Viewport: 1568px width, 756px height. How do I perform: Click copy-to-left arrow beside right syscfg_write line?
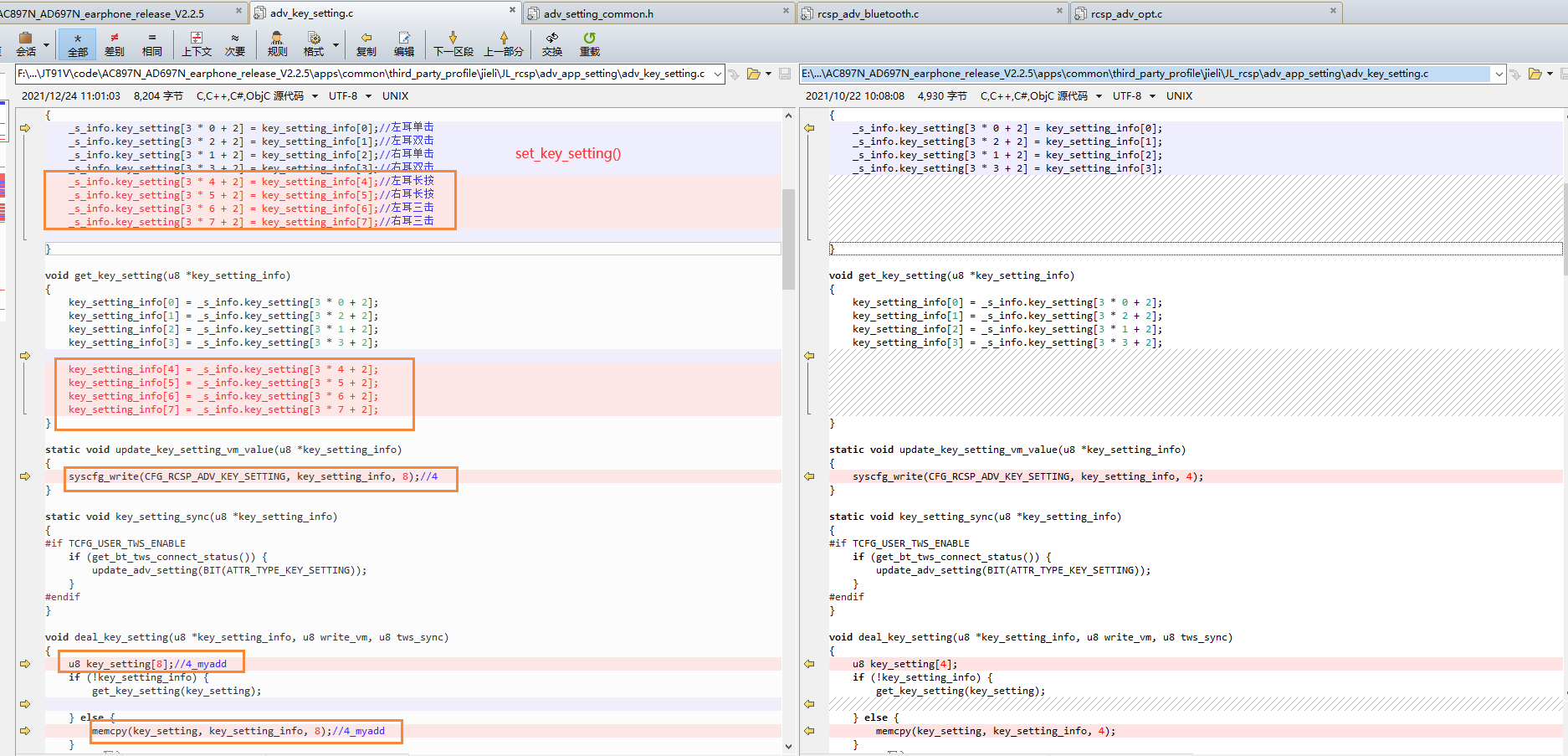pos(809,476)
